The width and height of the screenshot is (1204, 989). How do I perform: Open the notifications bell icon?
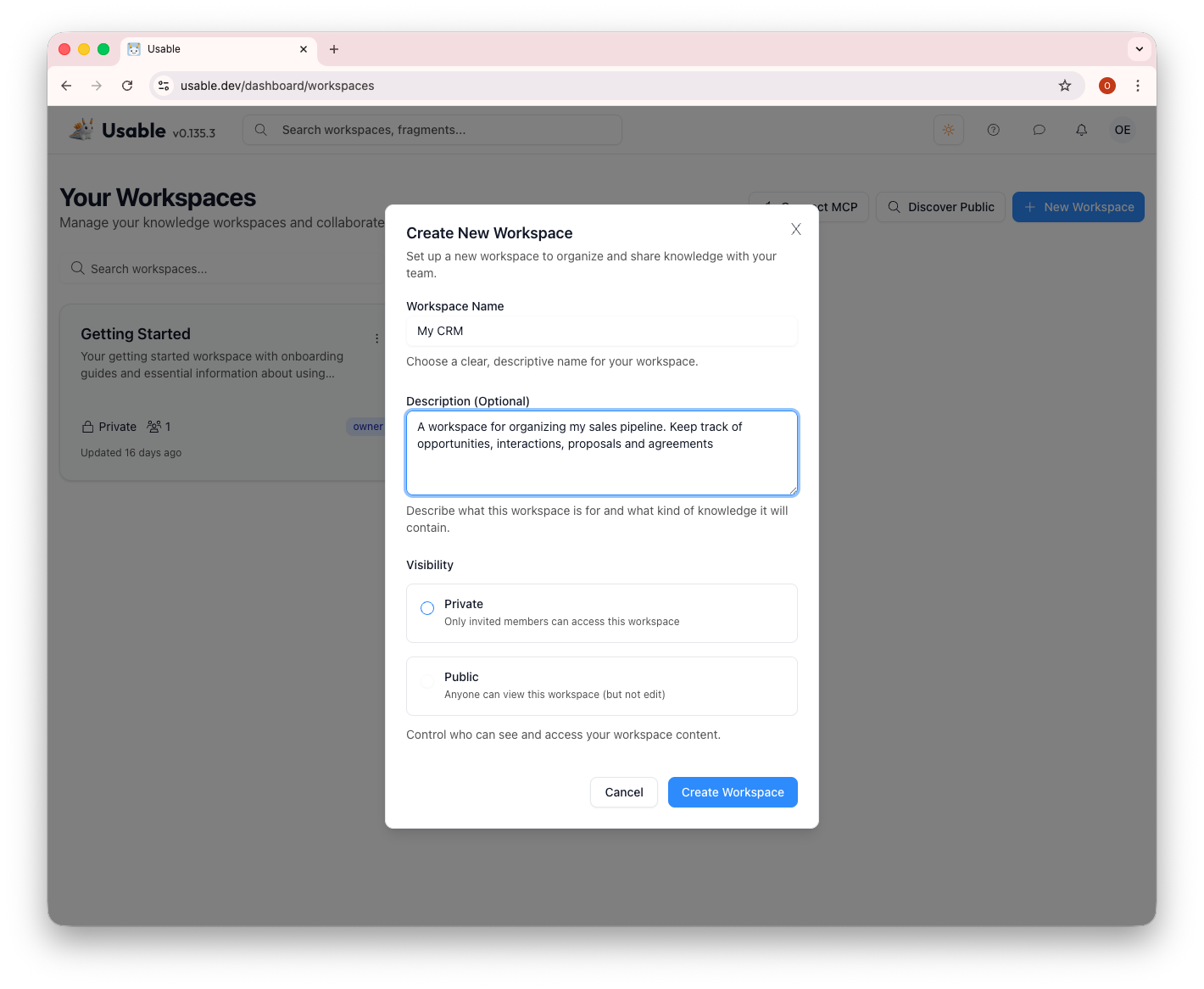[1081, 130]
